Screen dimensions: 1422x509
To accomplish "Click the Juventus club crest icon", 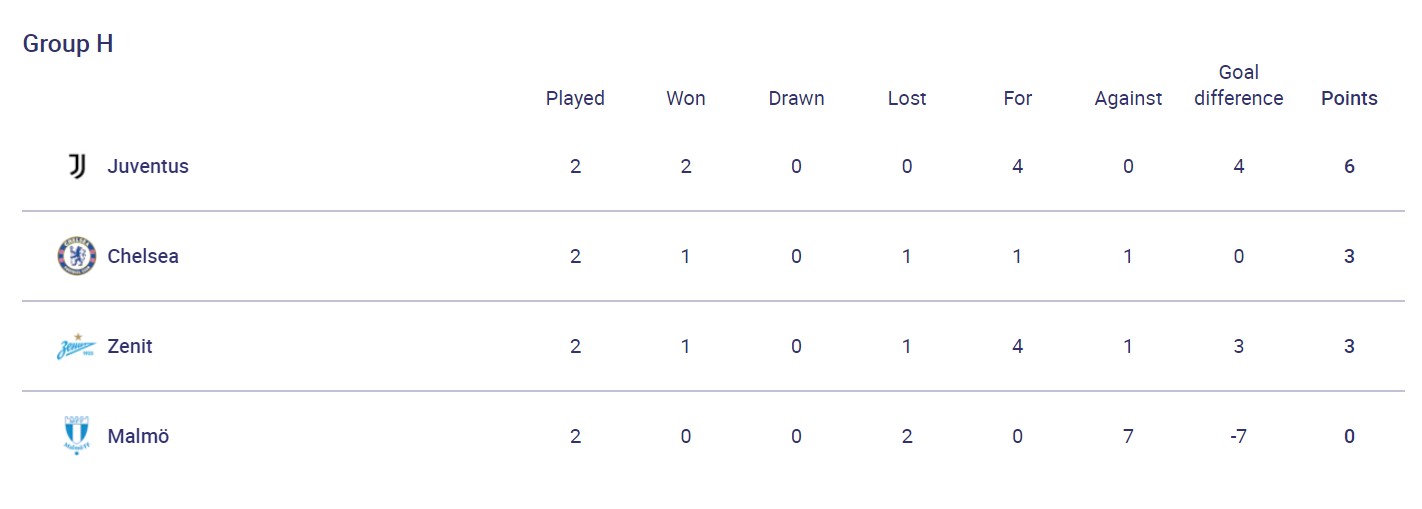I will click(76, 166).
